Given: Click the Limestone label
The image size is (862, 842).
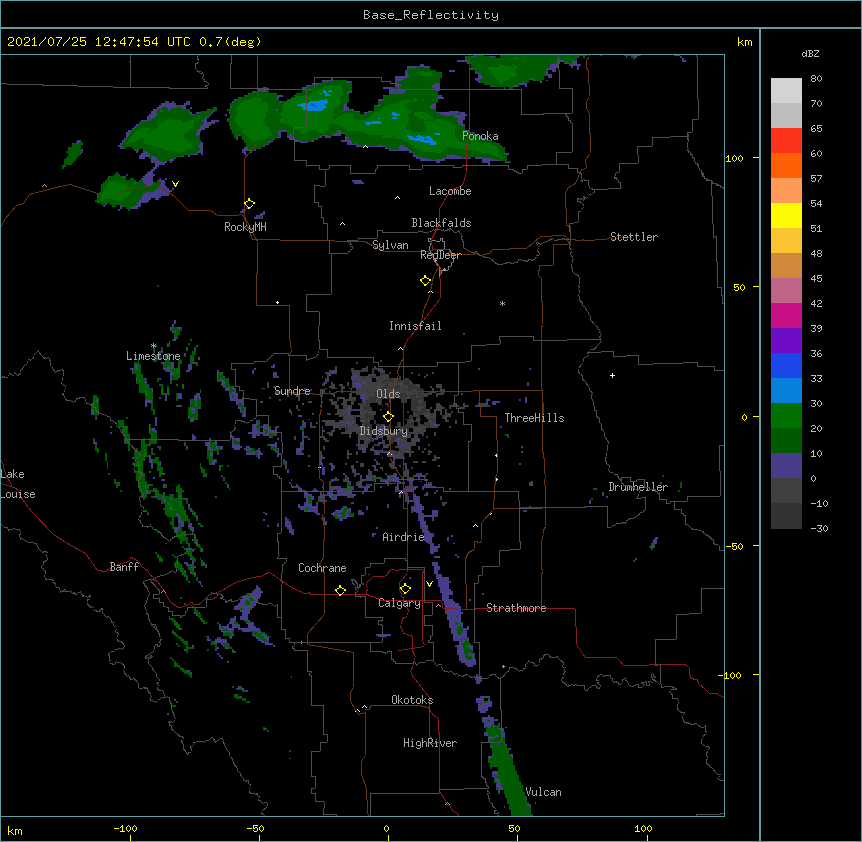Looking at the screenshot, I should (153, 356).
